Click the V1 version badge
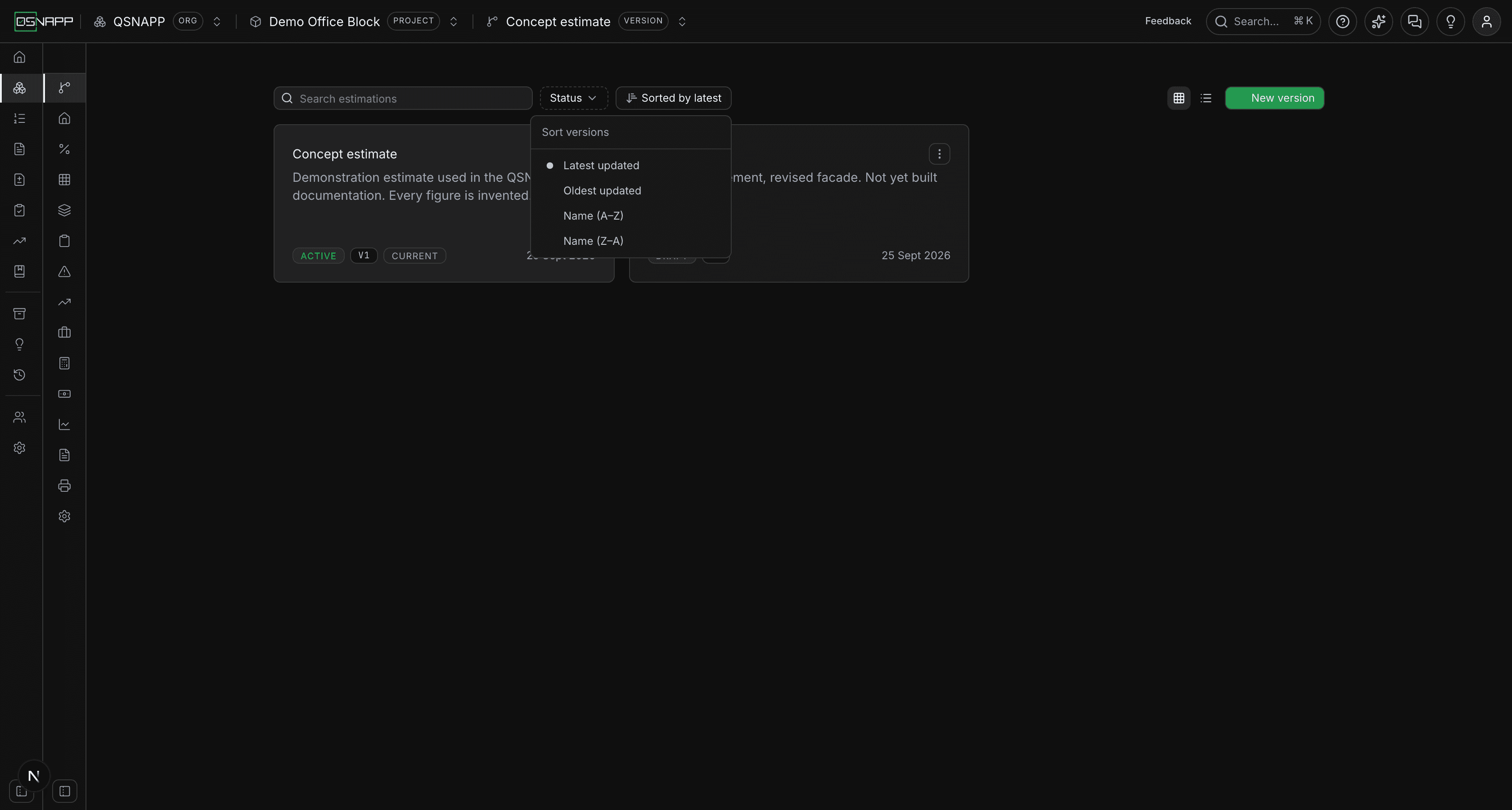 [364, 256]
